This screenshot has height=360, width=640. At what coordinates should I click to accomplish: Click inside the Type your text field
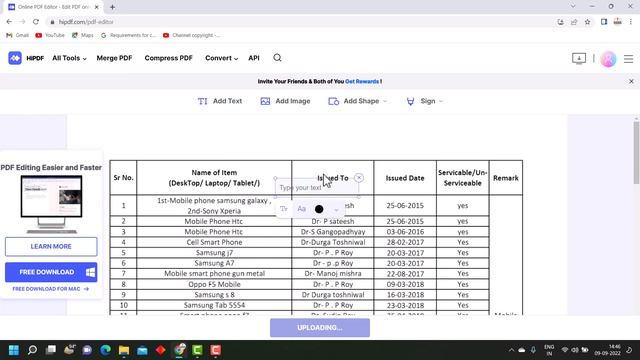click(x=317, y=188)
